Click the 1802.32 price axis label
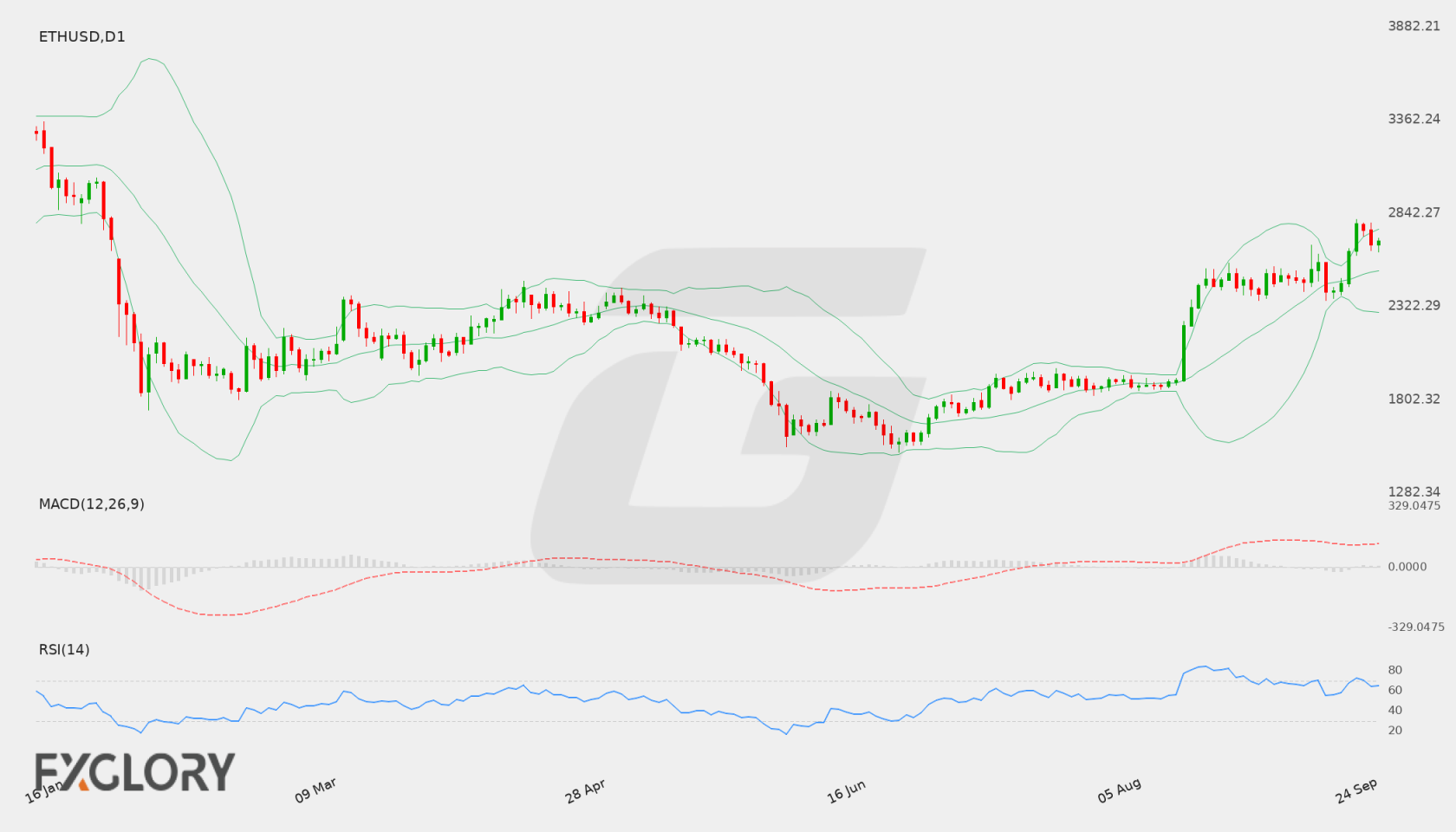This screenshot has height=832, width=1456. click(x=1414, y=399)
